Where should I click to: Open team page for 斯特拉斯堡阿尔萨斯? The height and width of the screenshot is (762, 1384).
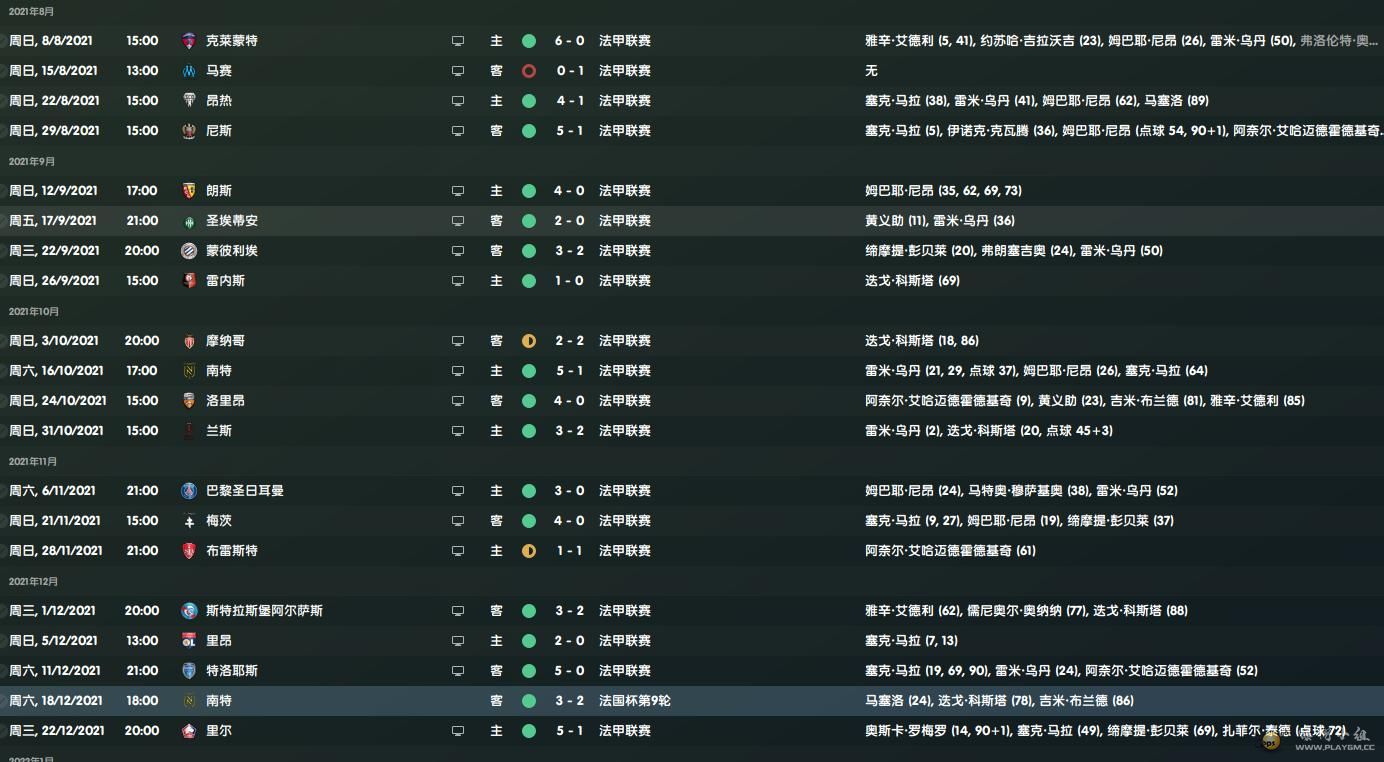[264, 611]
